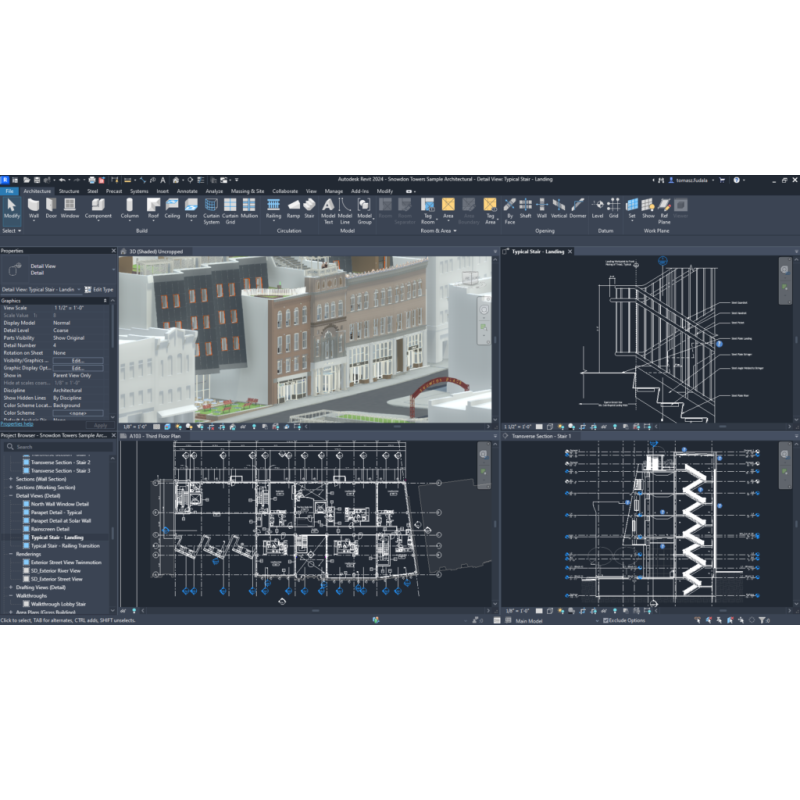Click the Project Browser search field
This screenshot has width=800, height=800.
60,447
